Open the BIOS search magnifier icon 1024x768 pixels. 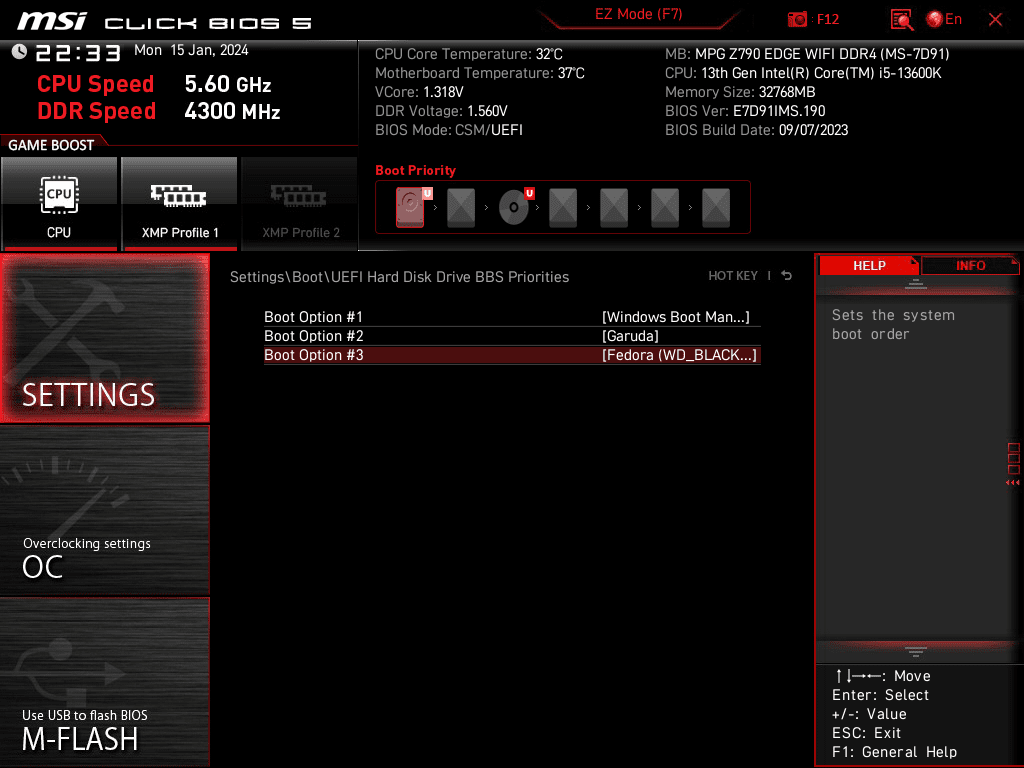tap(901, 20)
